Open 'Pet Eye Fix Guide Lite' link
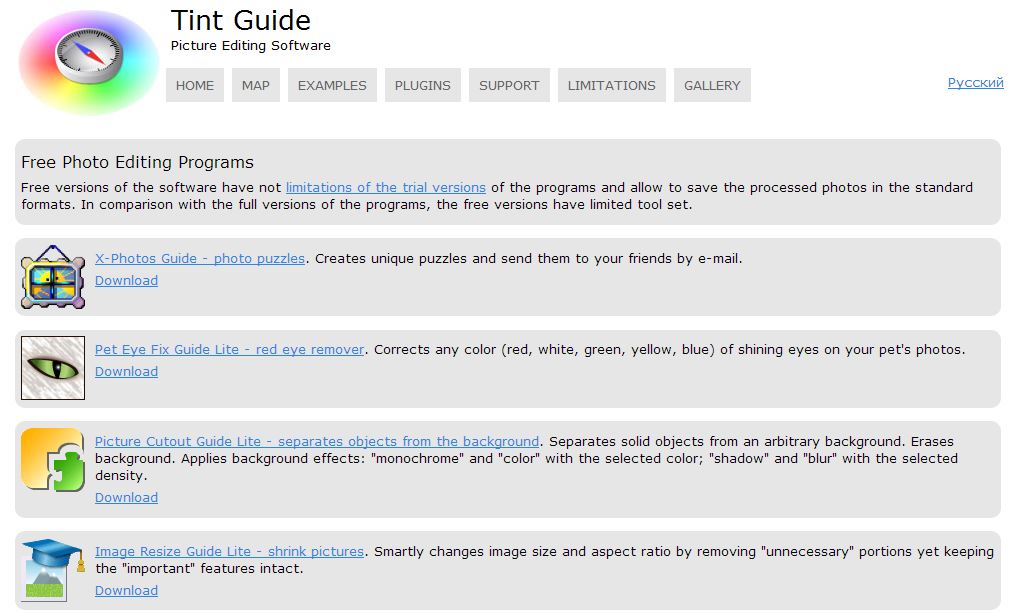Viewport: 1022px width, 616px height. 229,349
